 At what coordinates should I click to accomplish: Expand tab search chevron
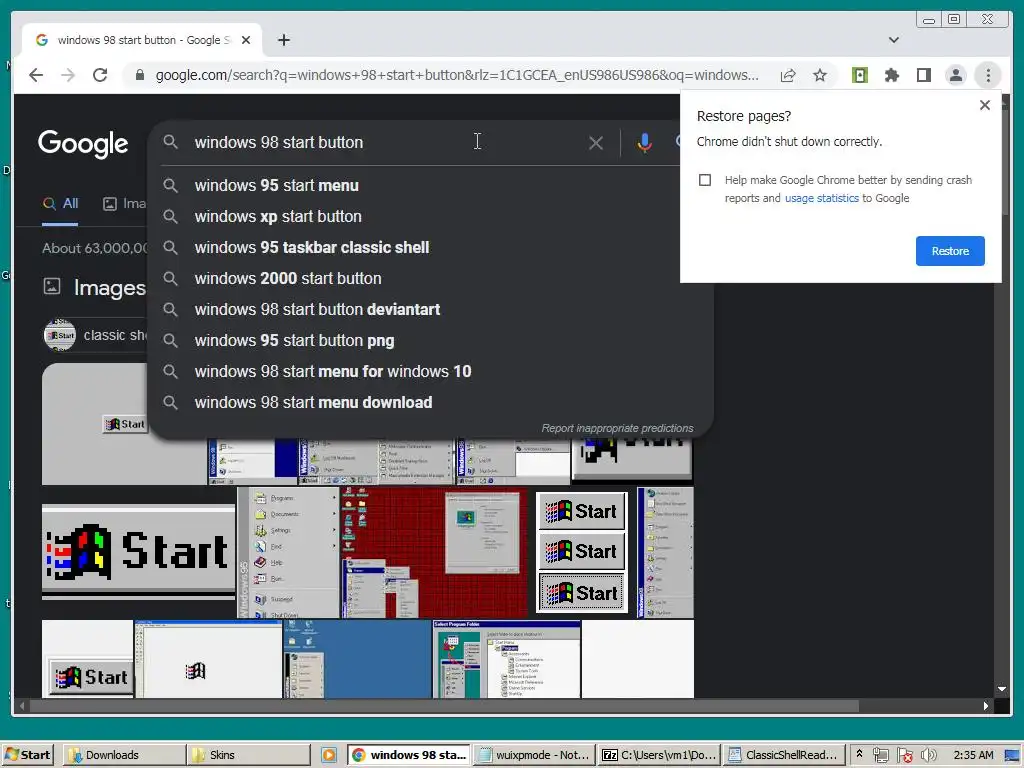(x=894, y=40)
